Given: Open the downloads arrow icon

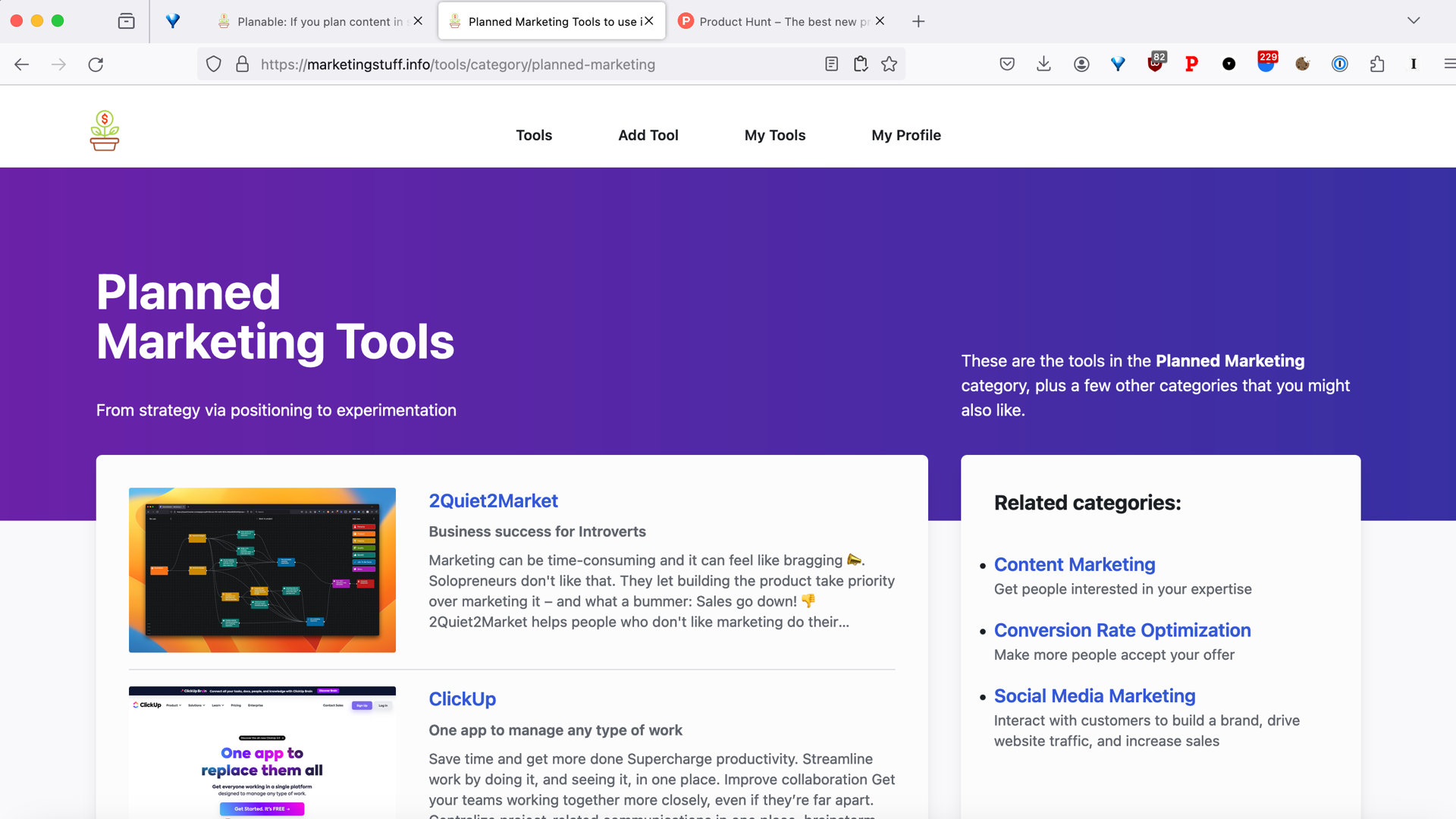Looking at the screenshot, I should pos(1044,64).
